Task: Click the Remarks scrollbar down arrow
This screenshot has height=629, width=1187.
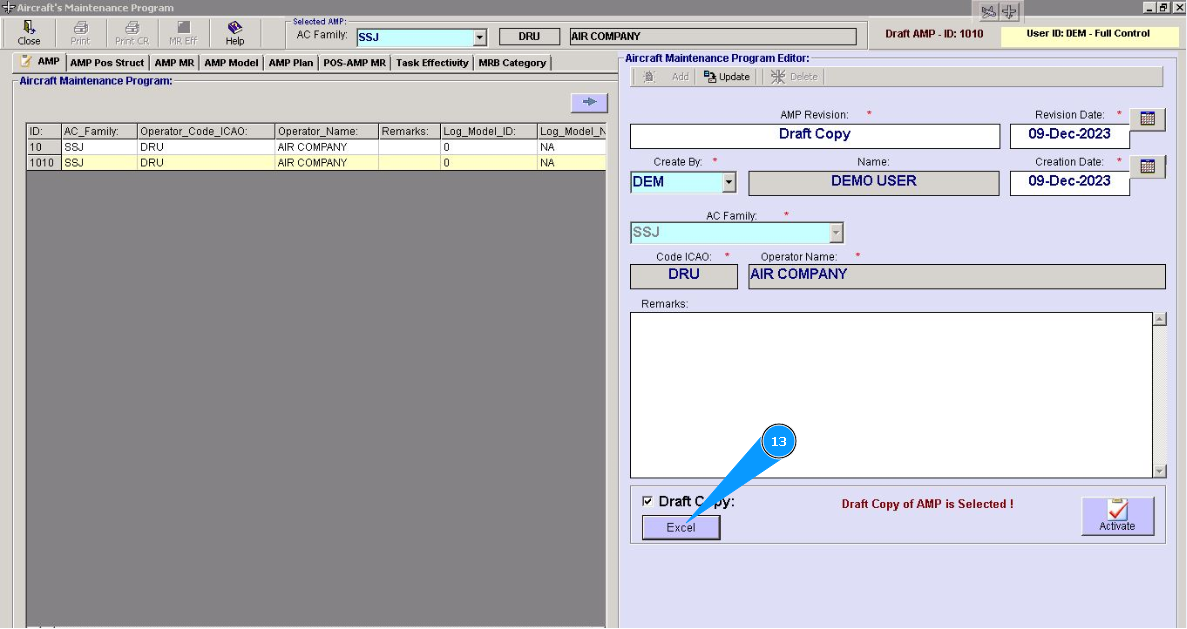Action: click(1160, 471)
